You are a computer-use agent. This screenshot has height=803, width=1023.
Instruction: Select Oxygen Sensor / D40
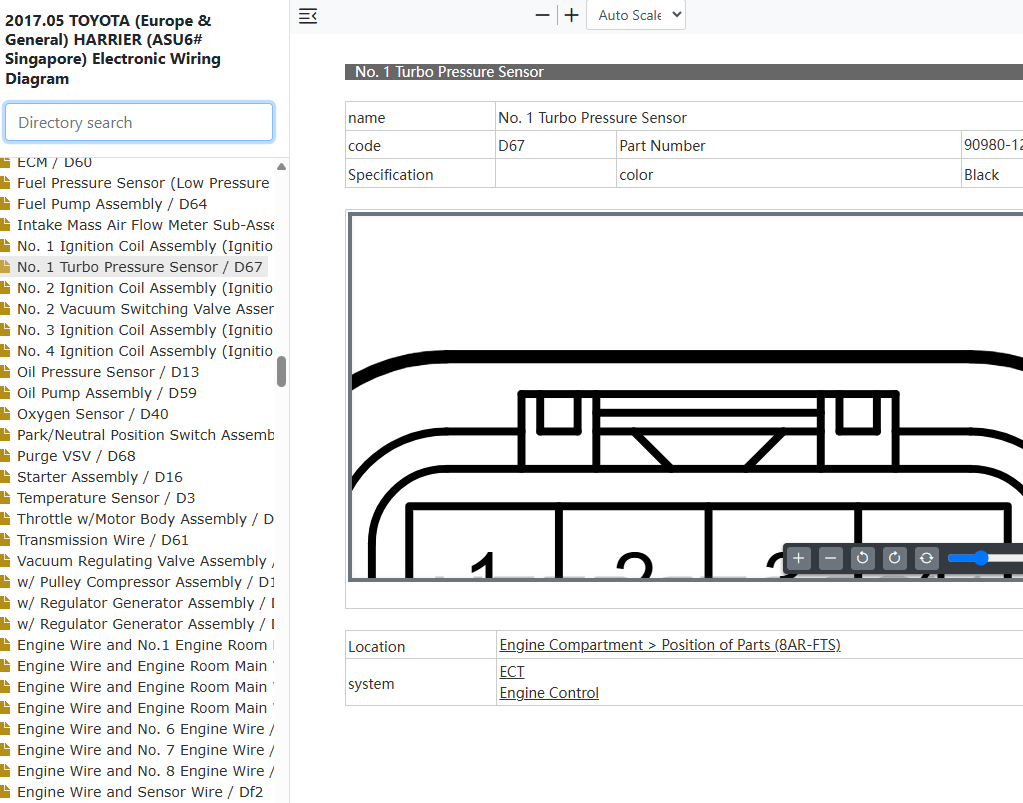click(93, 414)
